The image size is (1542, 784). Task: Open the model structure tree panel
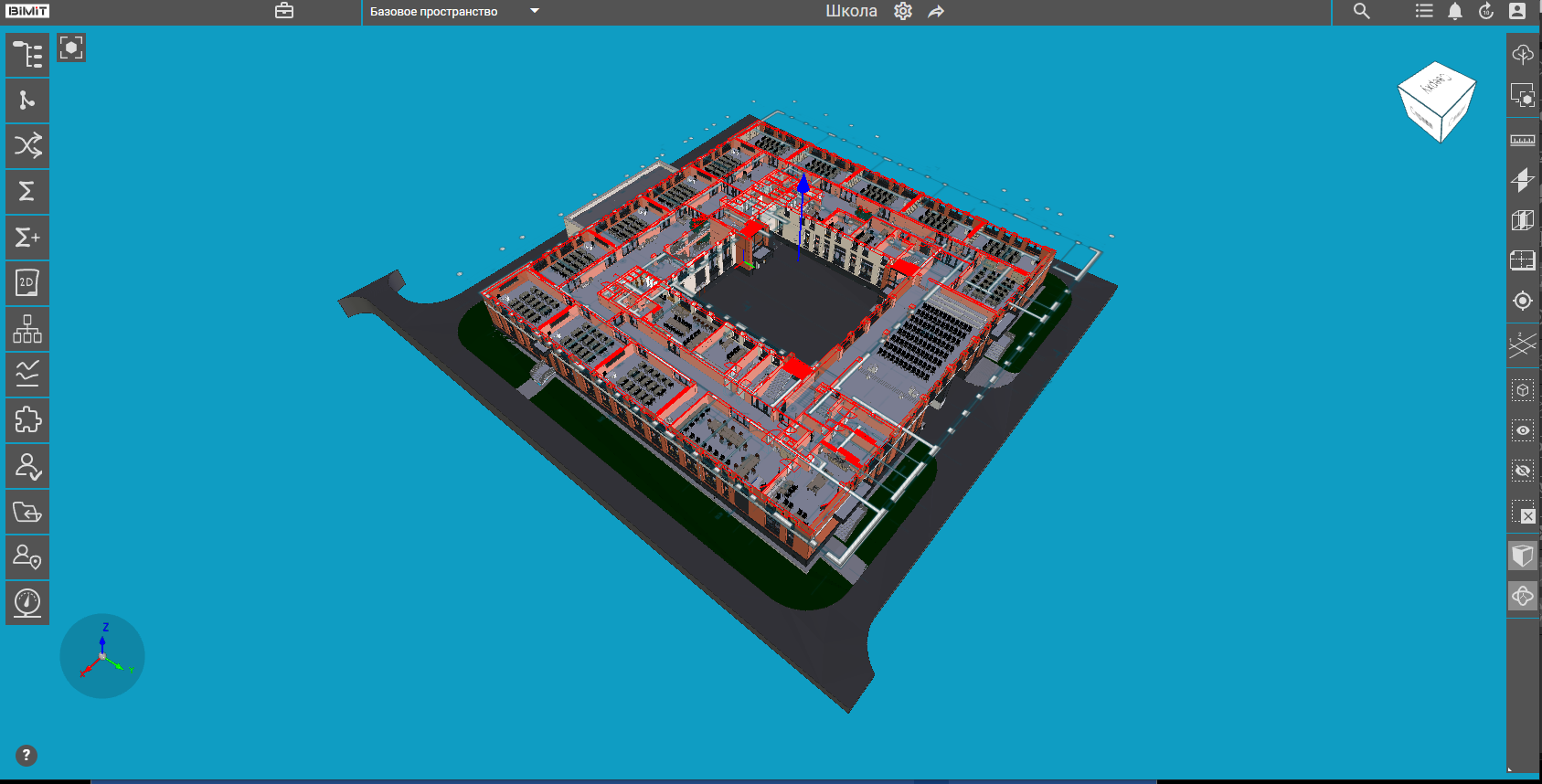(x=27, y=55)
